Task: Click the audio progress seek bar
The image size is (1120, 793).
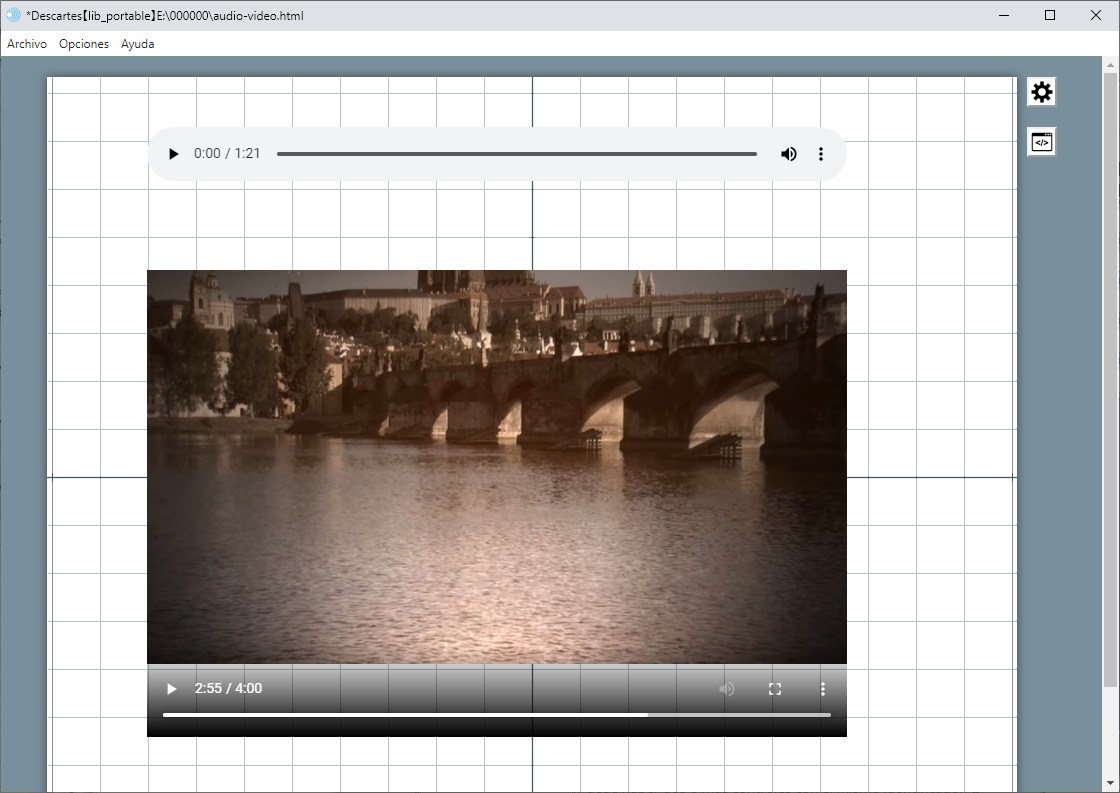Action: pyautogui.click(x=516, y=154)
